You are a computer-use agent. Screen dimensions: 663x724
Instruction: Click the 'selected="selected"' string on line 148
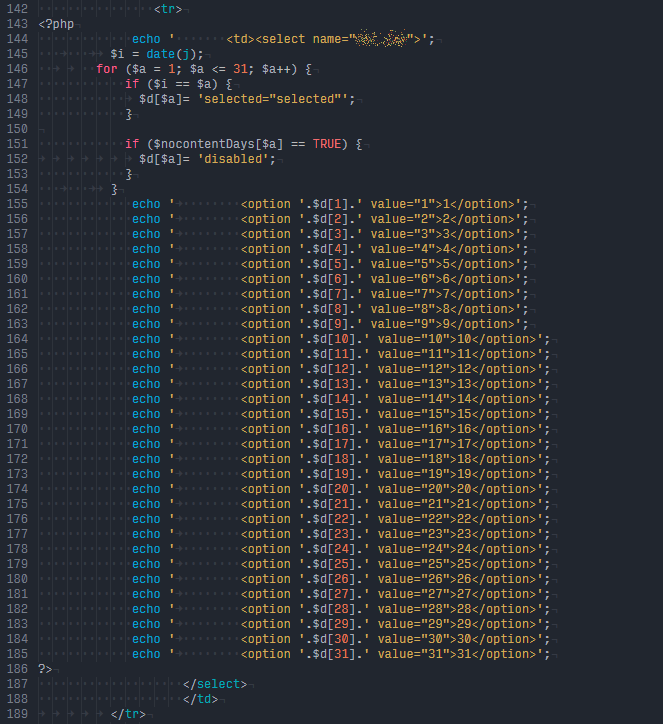273,99
